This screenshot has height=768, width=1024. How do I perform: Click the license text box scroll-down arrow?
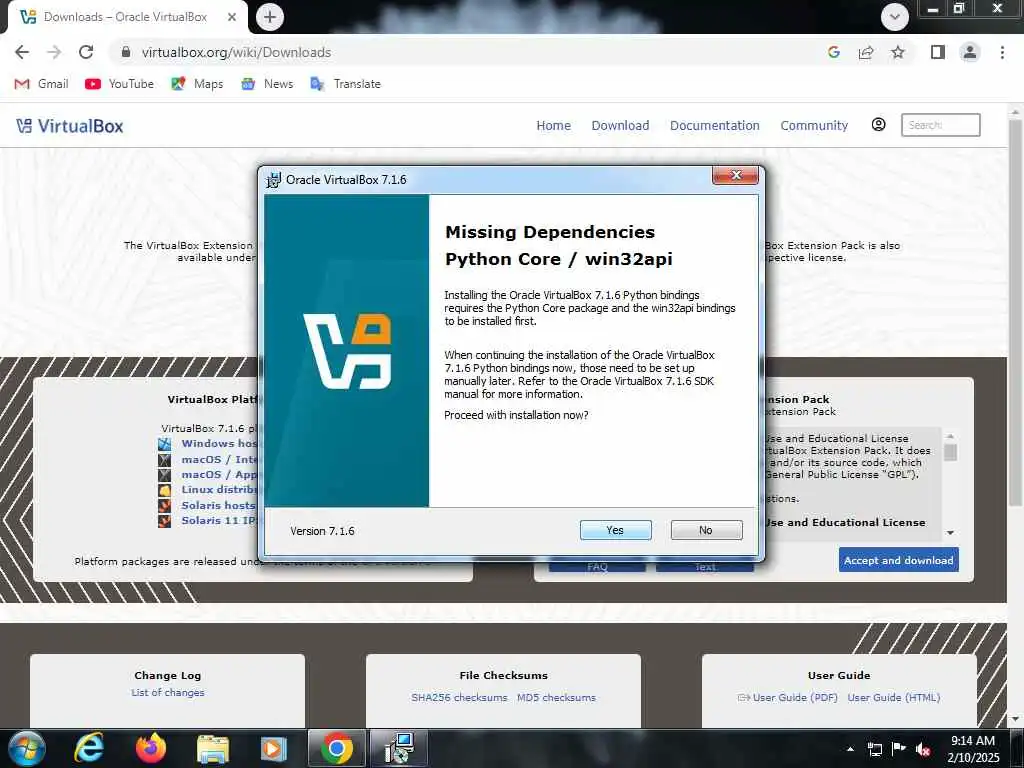coord(950,533)
